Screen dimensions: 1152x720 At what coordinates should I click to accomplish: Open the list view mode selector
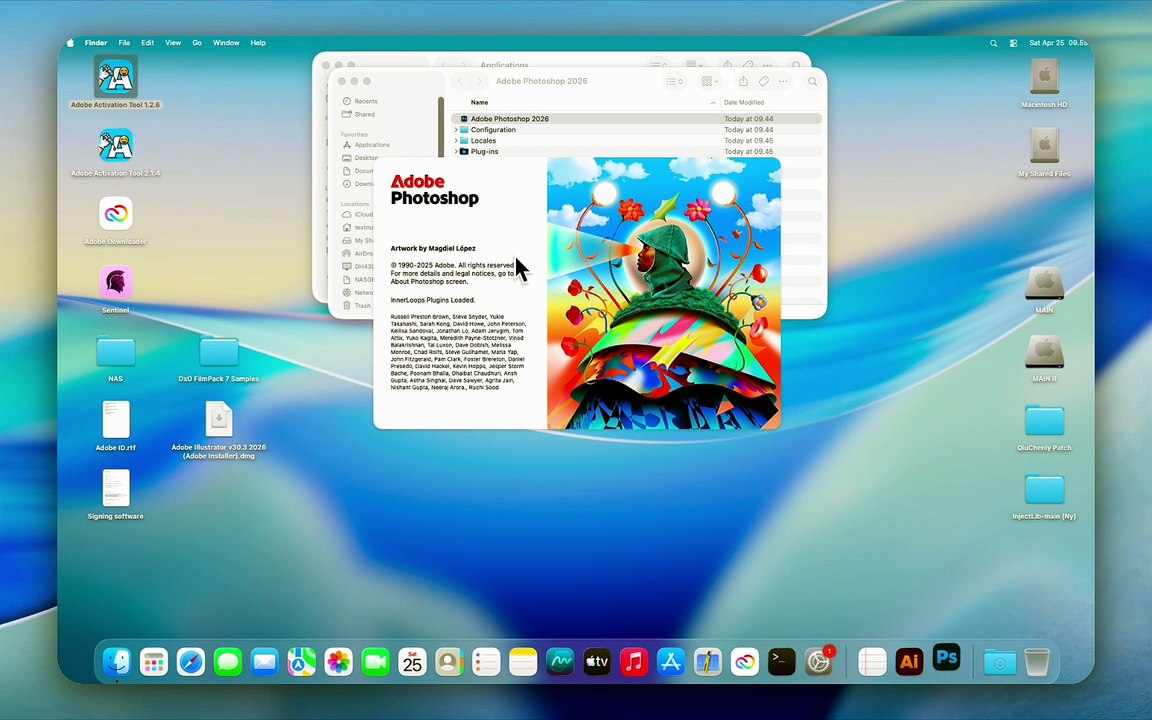pos(674,82)
